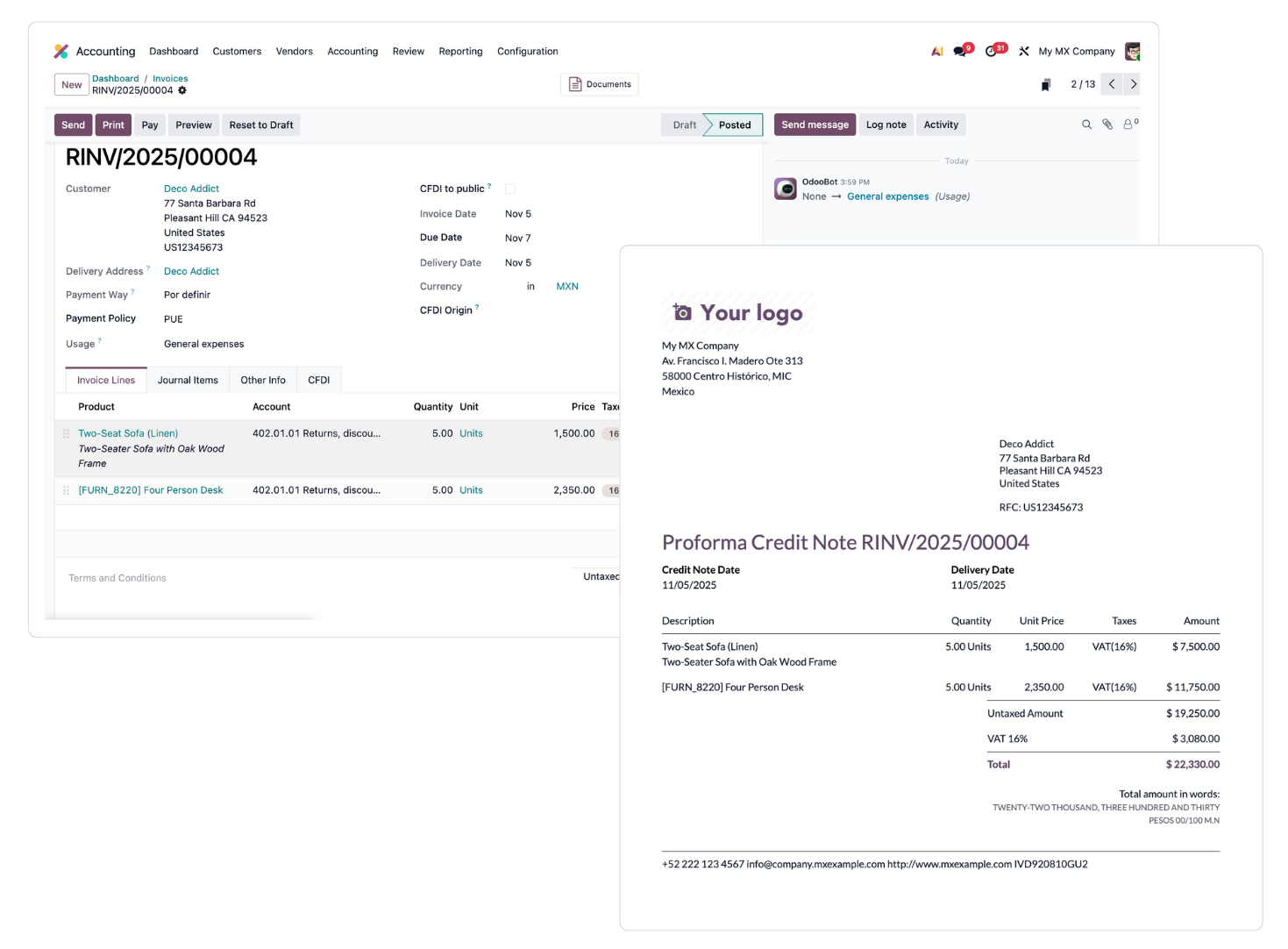Screen dimensions: 1288x949
Task: Go to next record with the right arrow
Action: tap(1132, 83)
